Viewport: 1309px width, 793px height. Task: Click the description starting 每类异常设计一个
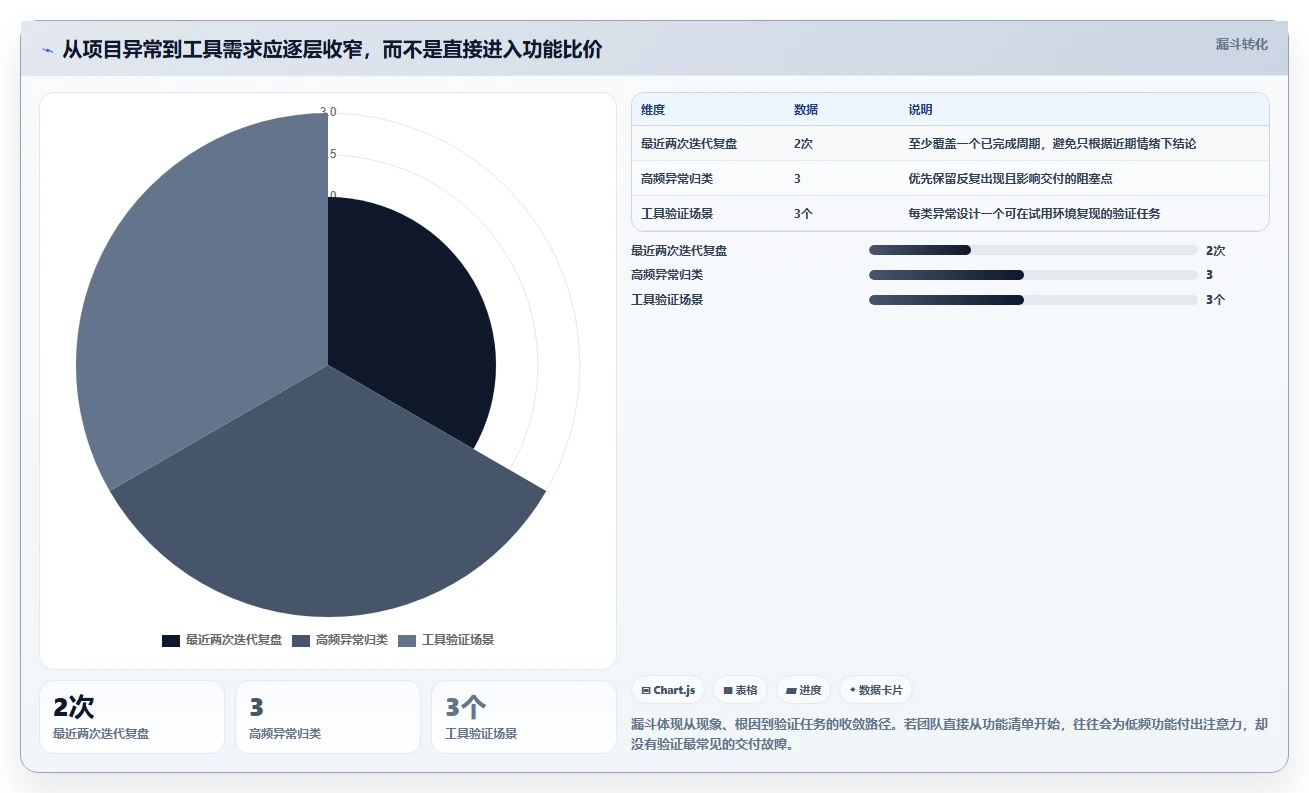[x=1034, y=214]
